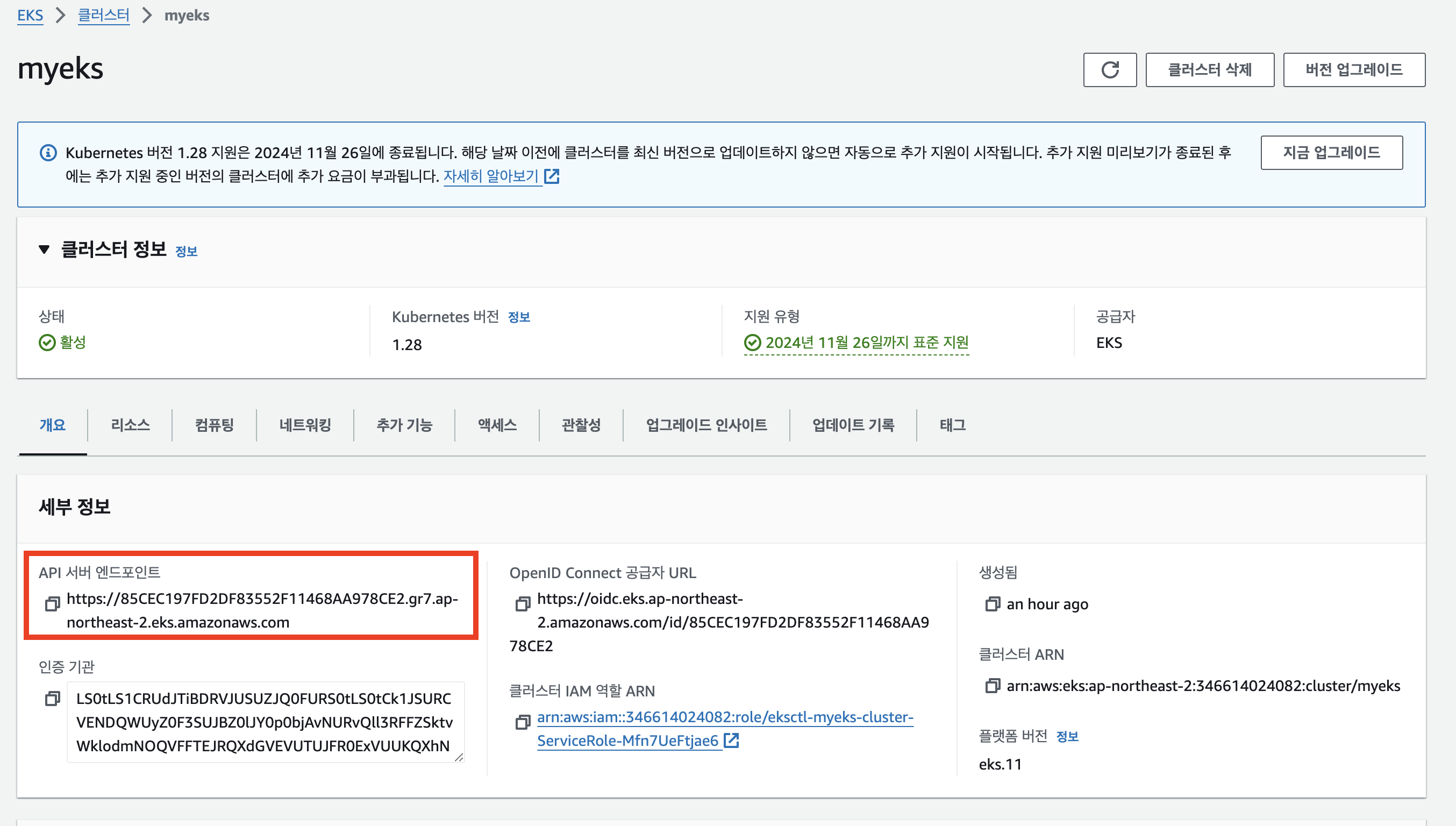
Task: Switch to the 컴퓨팅 tab
Action: point(214,425)
